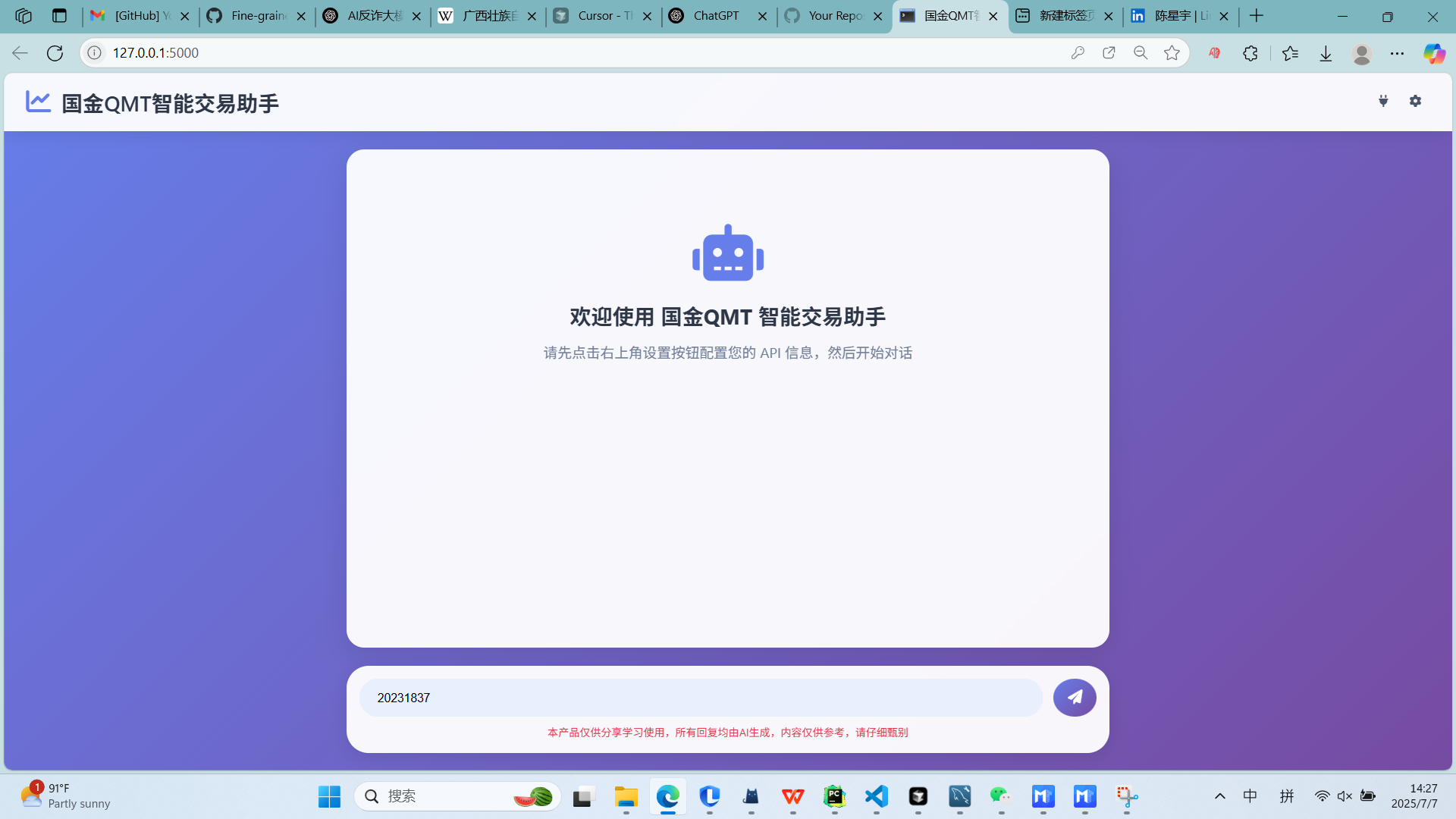
Task: Click the line-chart logo icon
Action: 37,101
